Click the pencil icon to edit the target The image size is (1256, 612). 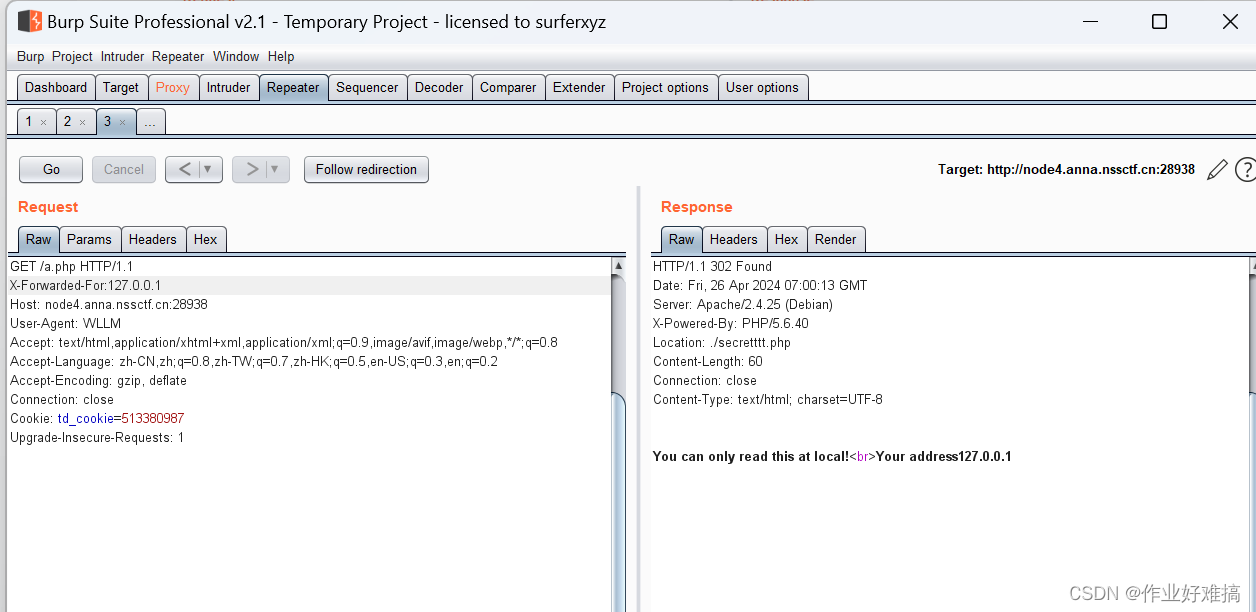pyautogui.click(x=1216, y=169)
